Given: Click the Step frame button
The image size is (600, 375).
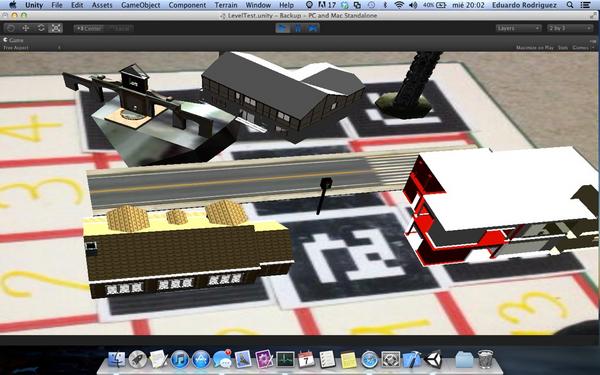Looking at the screenshot, I should (x=312, y=28).
